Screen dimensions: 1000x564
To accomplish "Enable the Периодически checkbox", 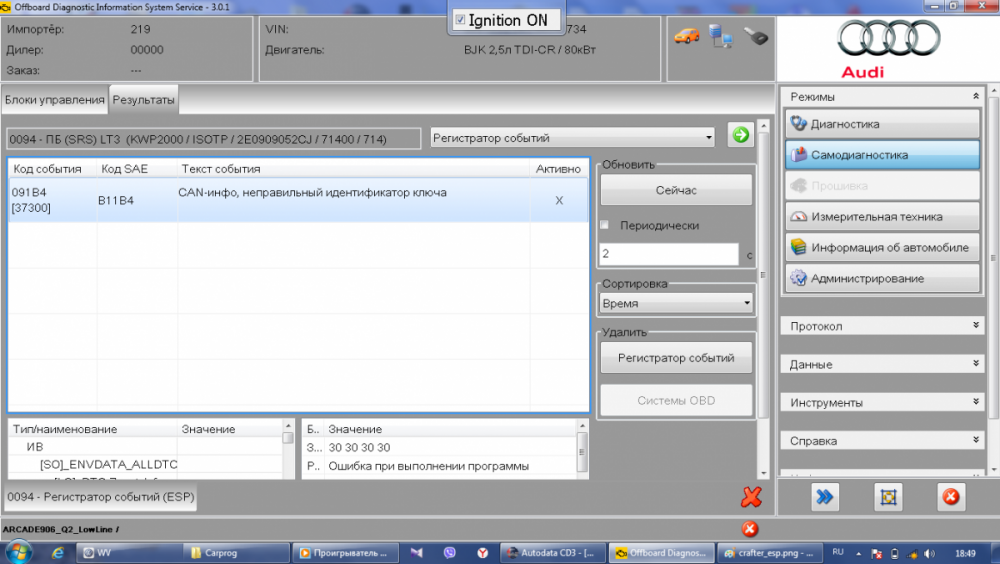I will [605, 225].
